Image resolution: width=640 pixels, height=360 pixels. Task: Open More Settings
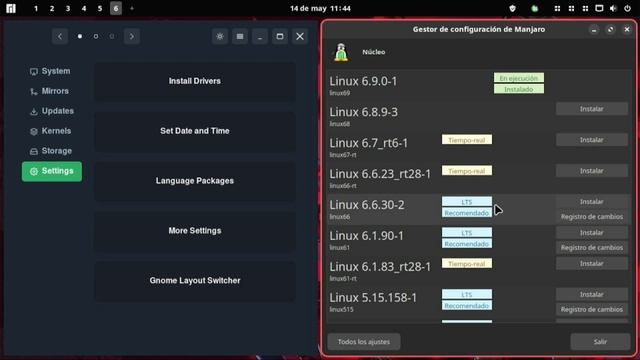(x=195, y=231)
